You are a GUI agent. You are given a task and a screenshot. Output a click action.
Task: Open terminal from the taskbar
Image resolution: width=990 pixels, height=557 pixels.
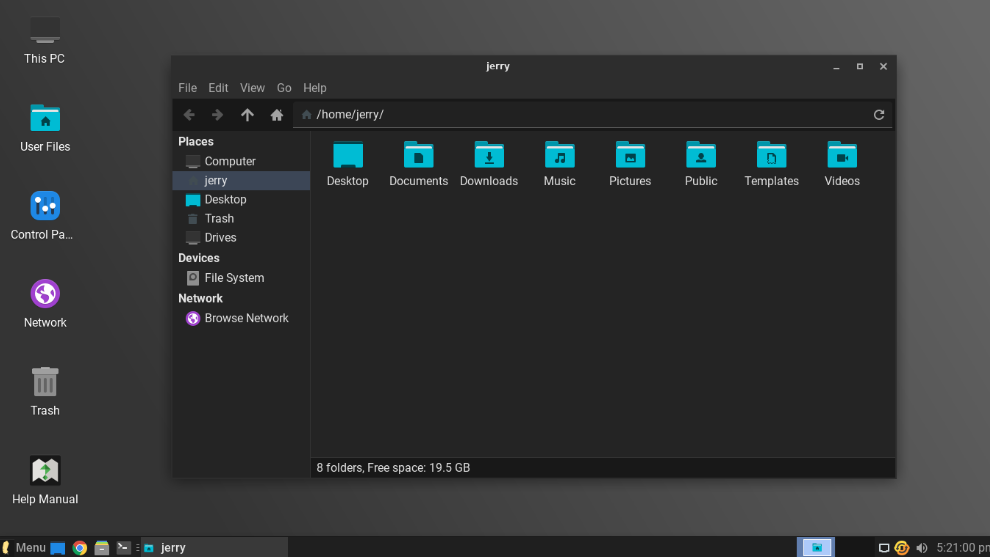[123, 548]
